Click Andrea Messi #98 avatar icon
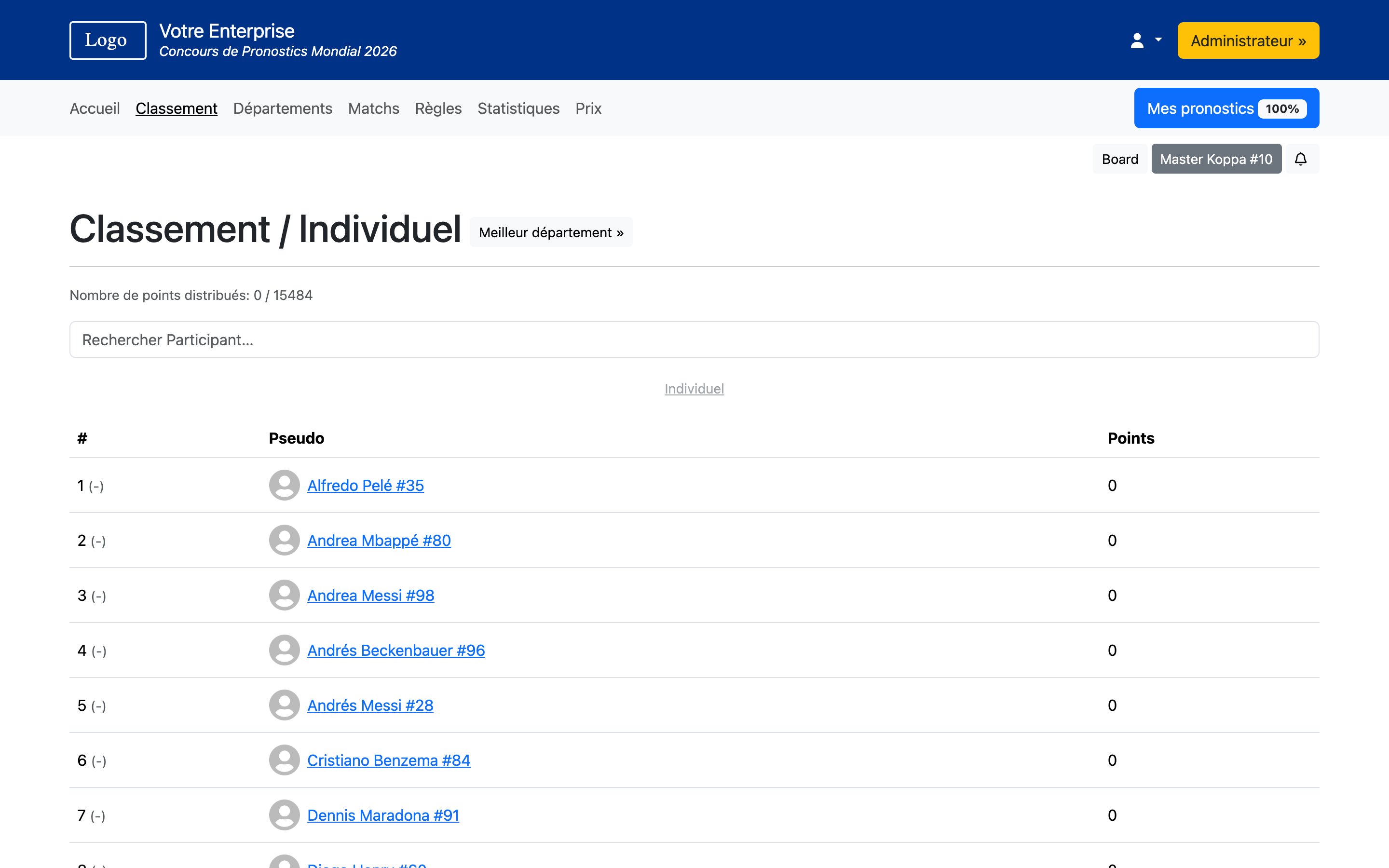 pos(284,596)
